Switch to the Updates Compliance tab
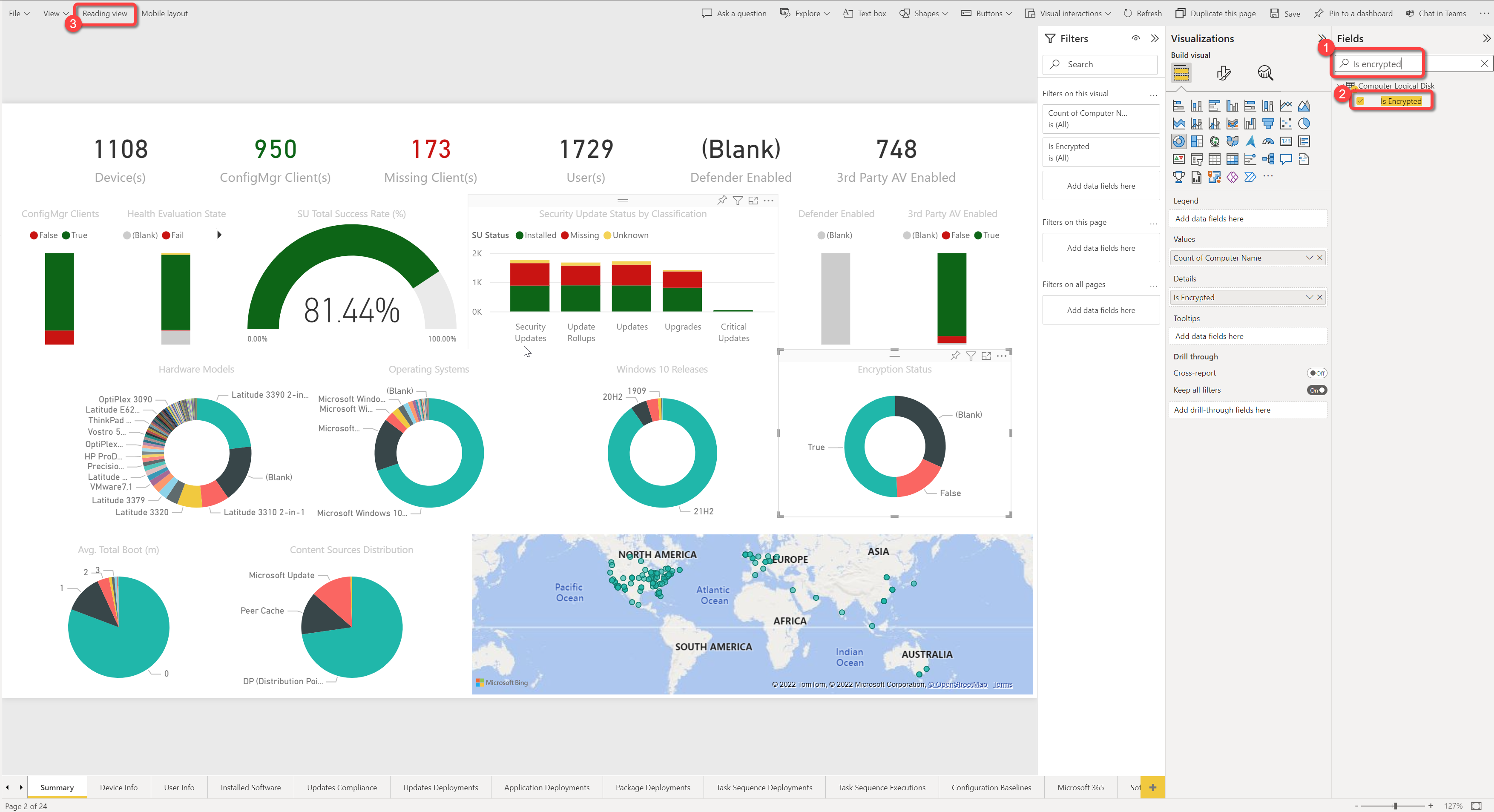This screenshot has height=812, width=1494. [x=342, y=787]
